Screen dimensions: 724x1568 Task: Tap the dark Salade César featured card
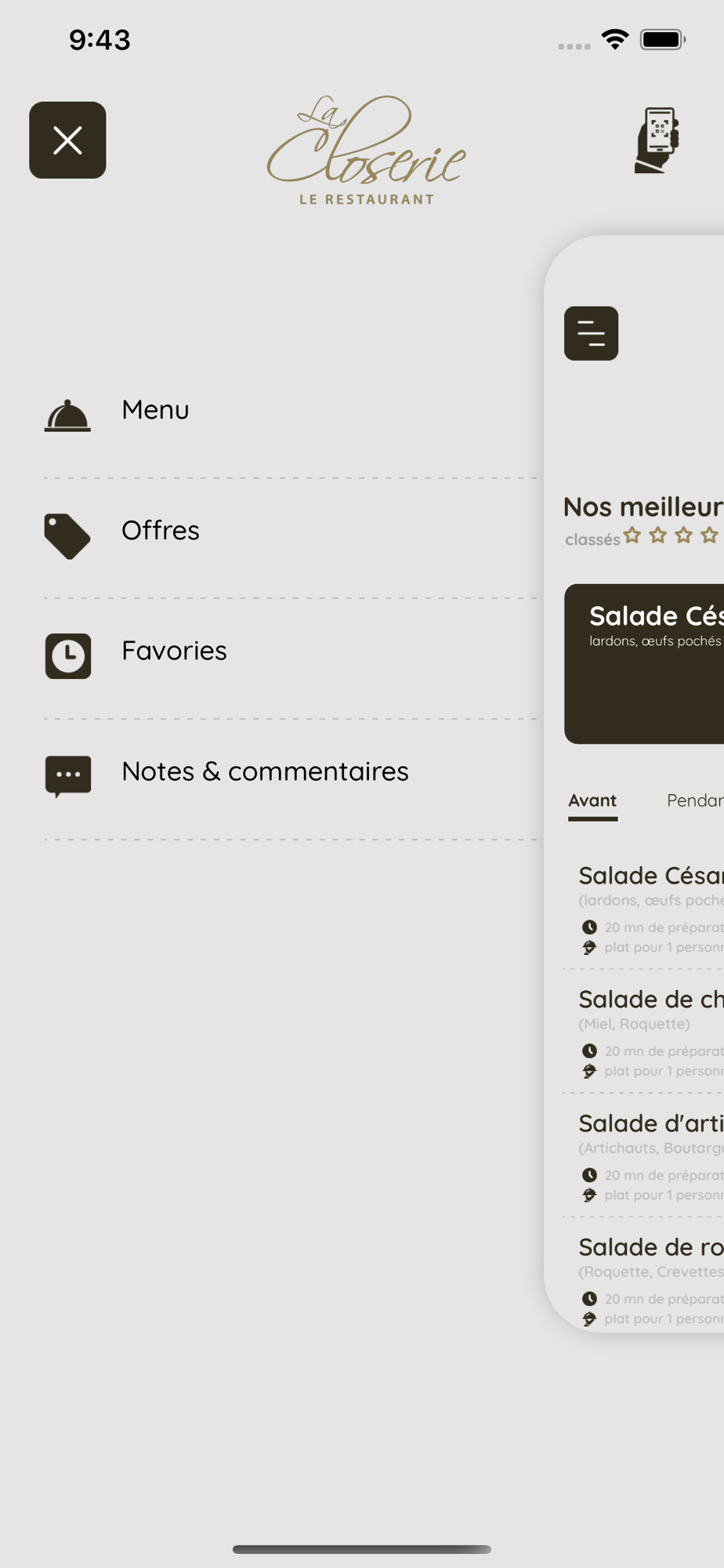click(x=644, y=664)
